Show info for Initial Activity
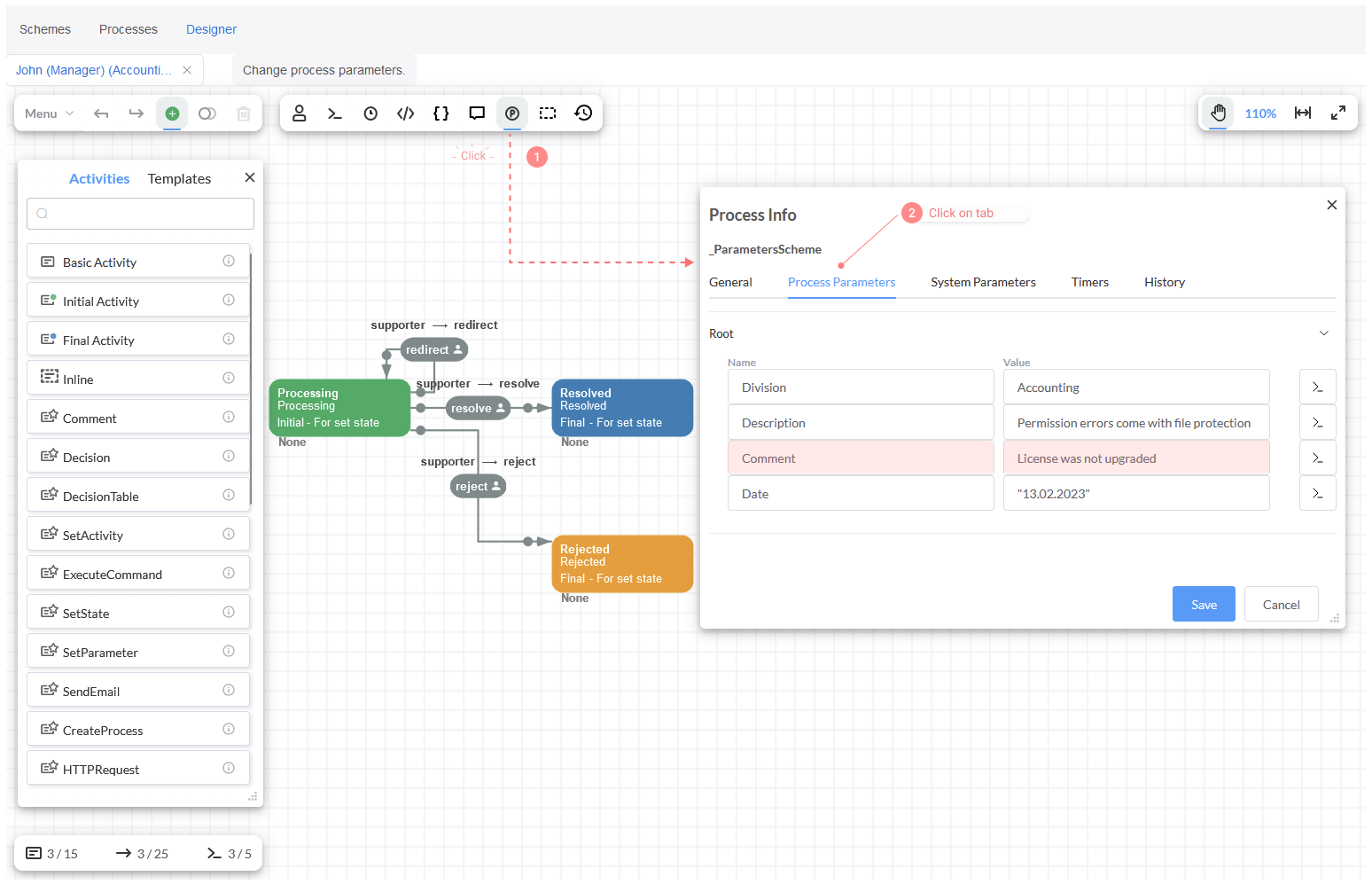 (x=229, y=300)
